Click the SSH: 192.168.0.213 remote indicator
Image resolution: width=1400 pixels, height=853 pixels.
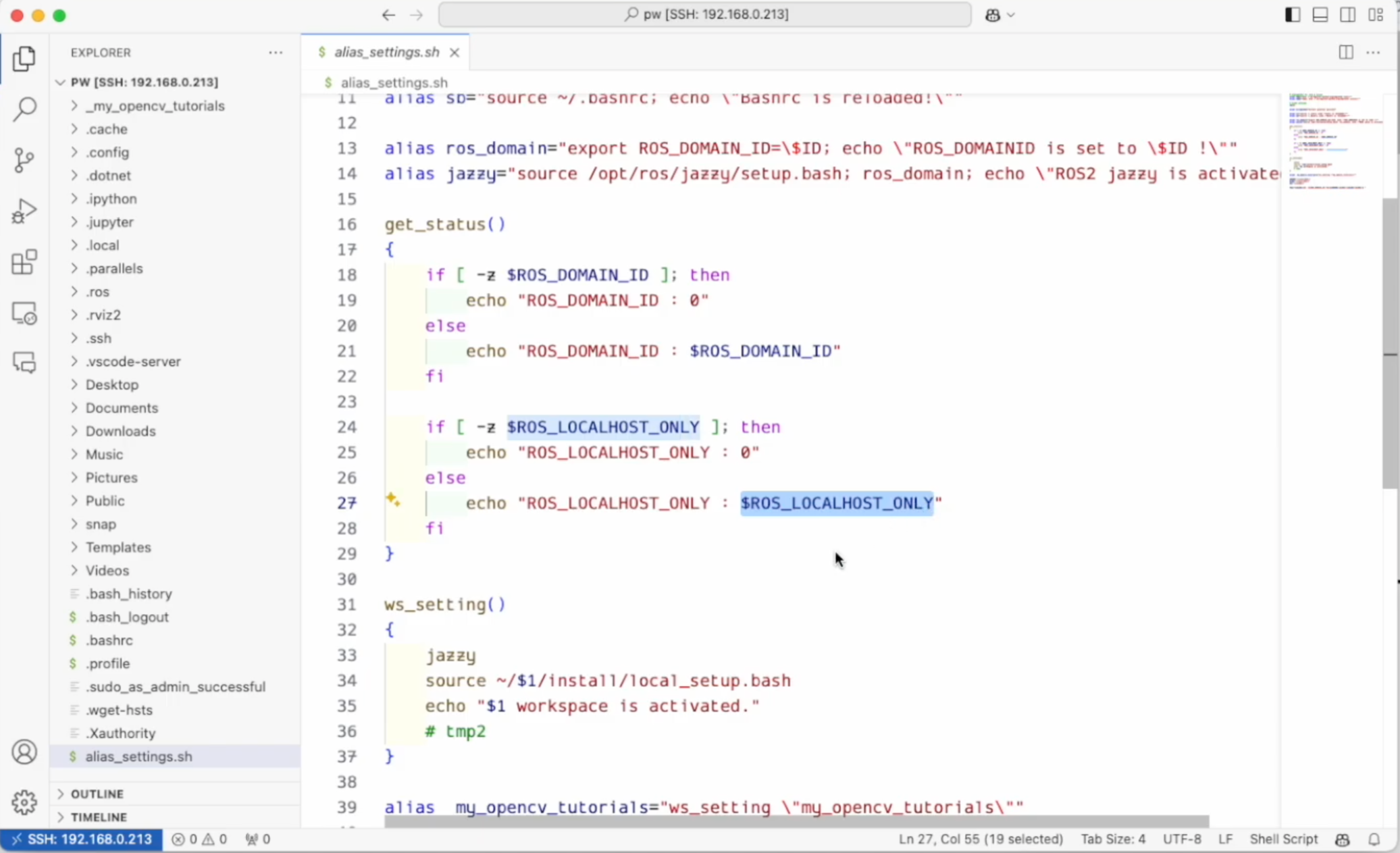[x=82, y=839]
